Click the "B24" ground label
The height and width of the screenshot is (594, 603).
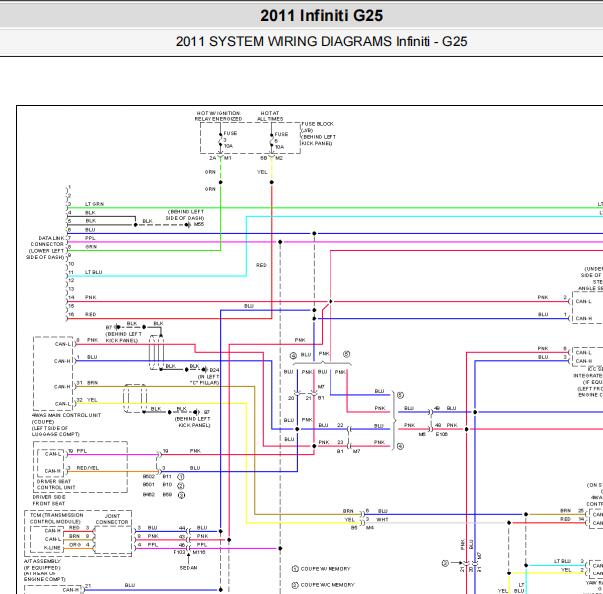pyautogui.click(x=214, y=370)
